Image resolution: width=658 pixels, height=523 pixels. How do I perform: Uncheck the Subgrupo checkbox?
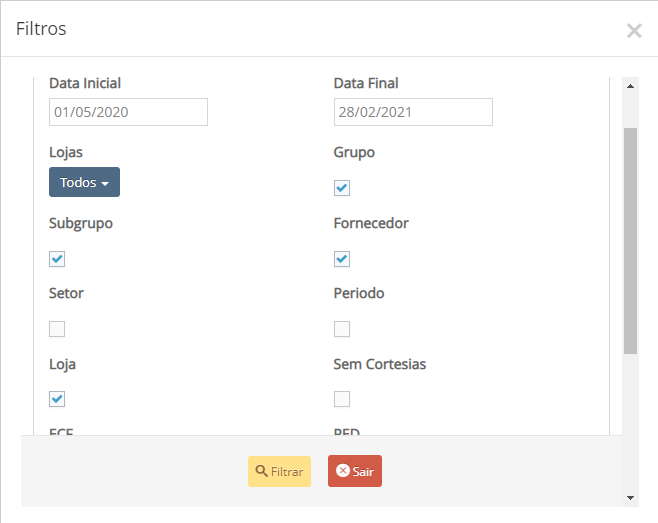click(x=57, y=259)
